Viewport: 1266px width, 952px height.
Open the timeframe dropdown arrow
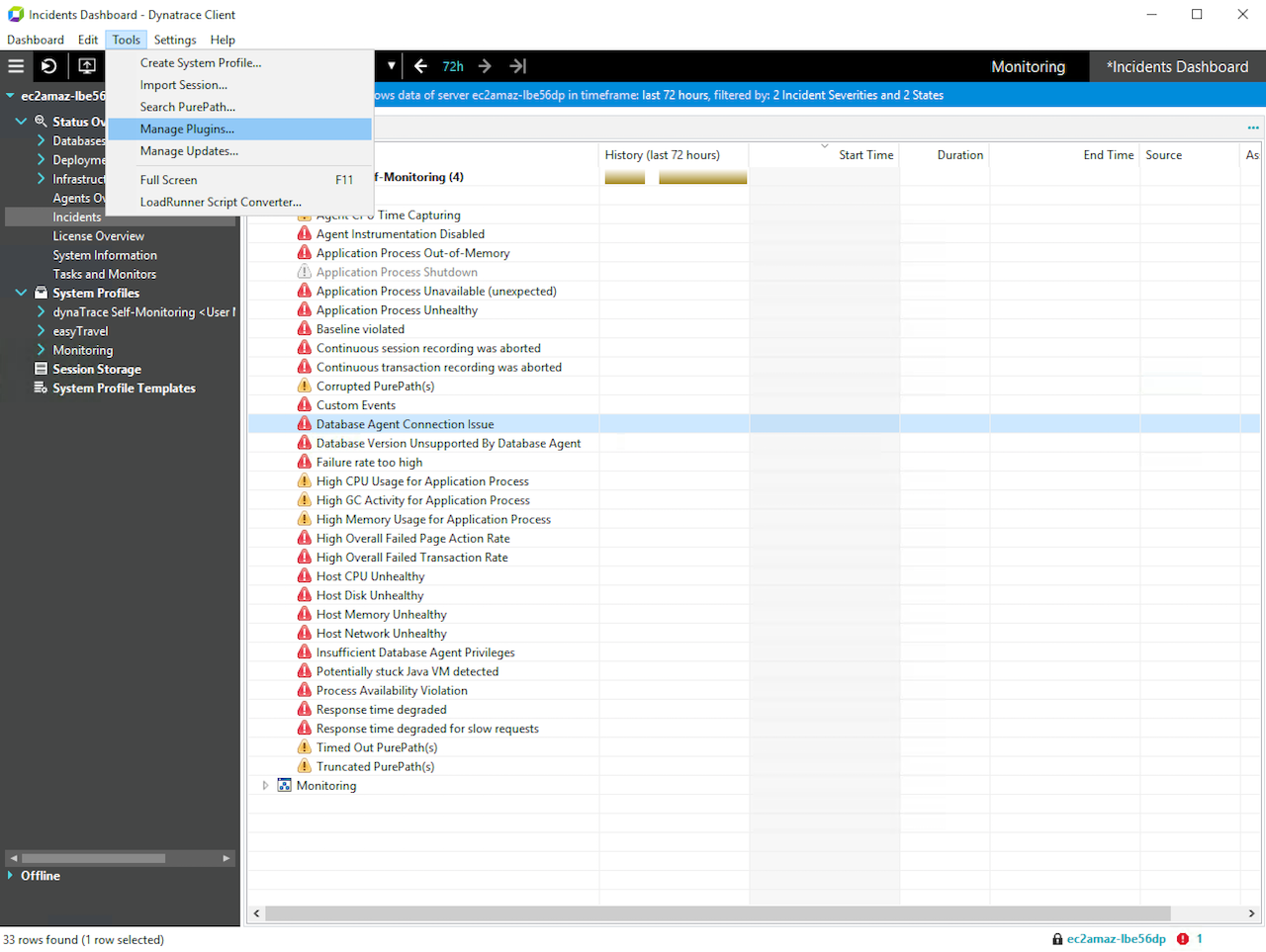click(392, 66)
